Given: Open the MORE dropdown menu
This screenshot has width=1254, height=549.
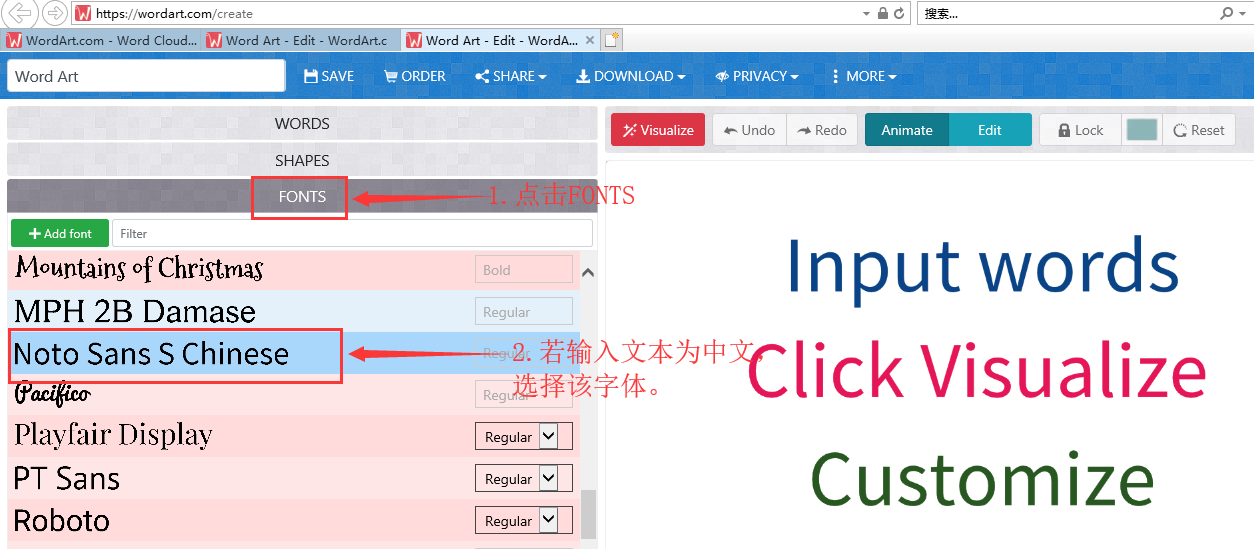Looking at the screenshot, I should tap(864, 76).
